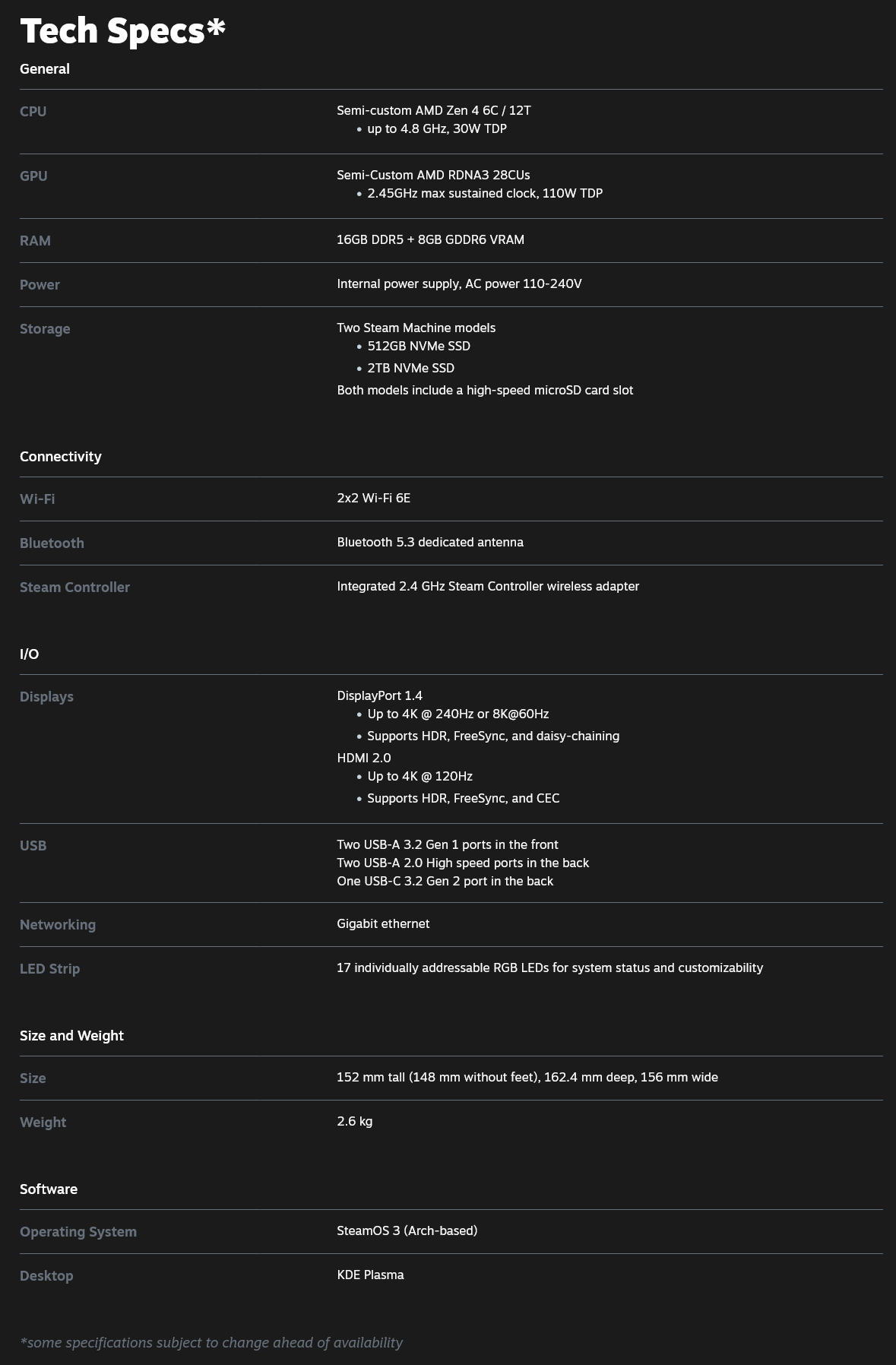Click the DisplayPort 1.4 text
The height and width of the screenshot is (1365, 896).
coord(380,696)
